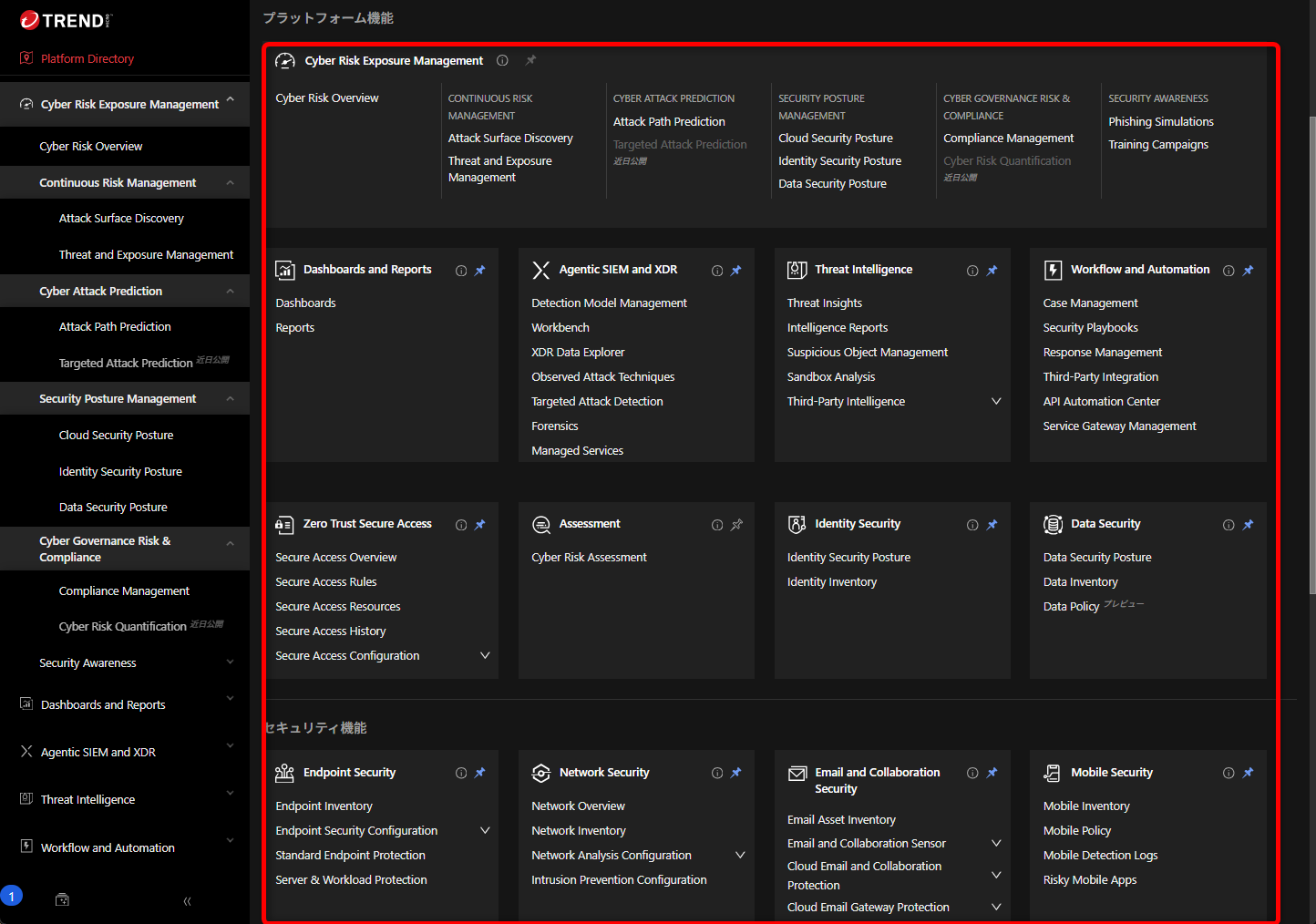This screenshot has height=924, width=1316.
Task: Toggle pin on Workflow and Automation card
Action: pos(1249,271)
